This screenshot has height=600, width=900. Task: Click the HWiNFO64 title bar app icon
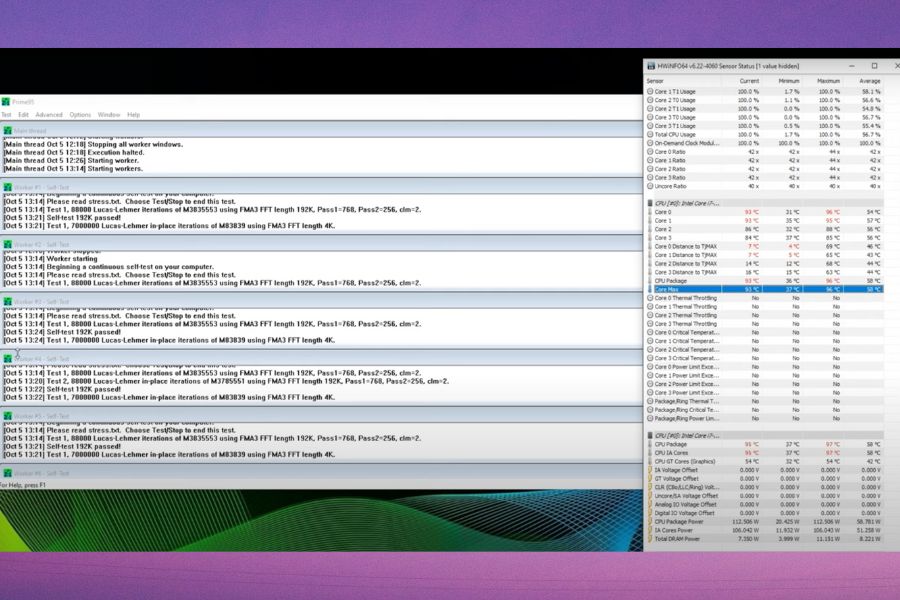651,66
